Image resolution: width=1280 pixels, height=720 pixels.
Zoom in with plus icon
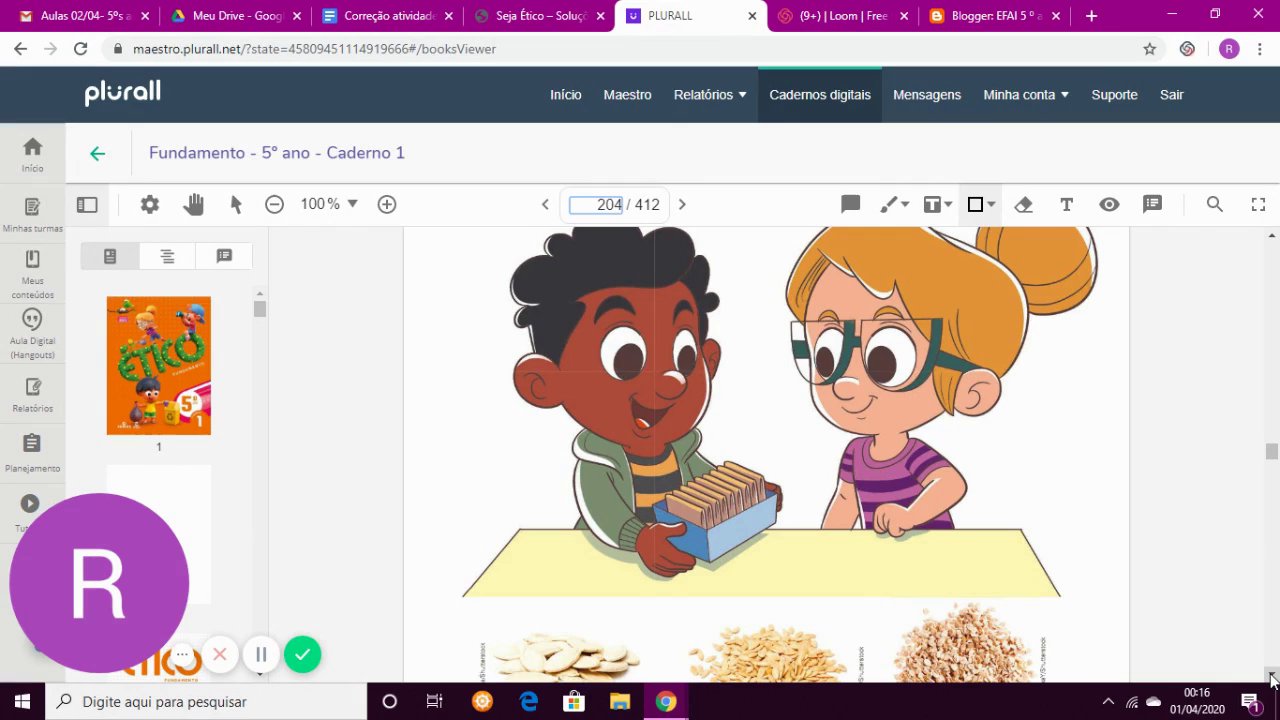click(x=387, y=204)
